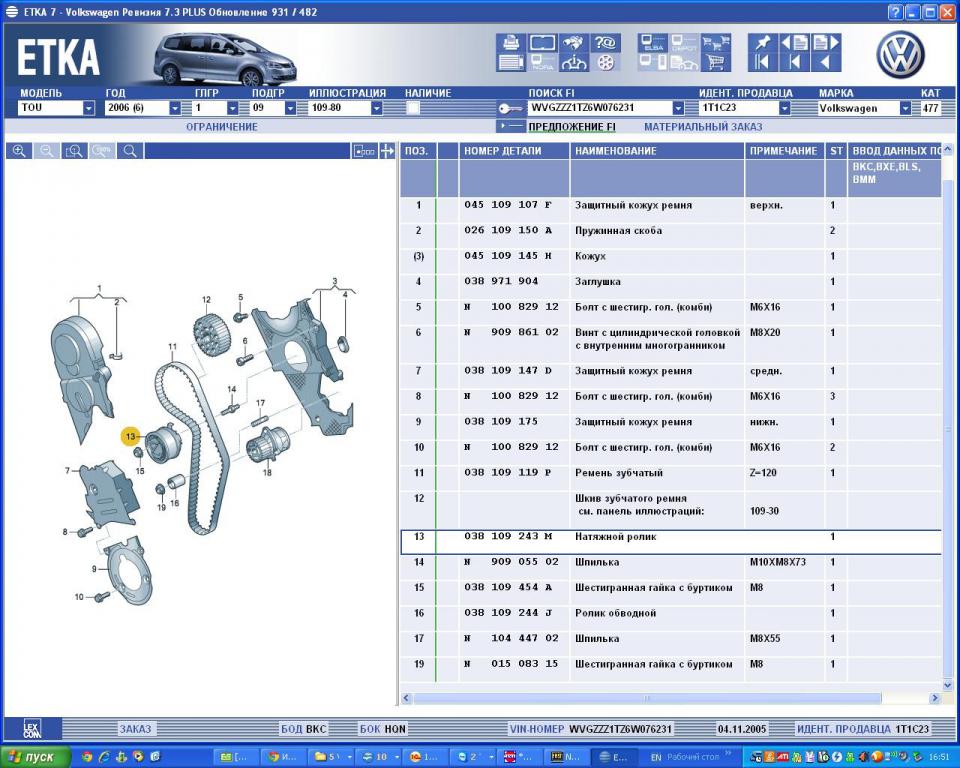Screen dimensions: 960x768
Task: Open the single shopping cart icon
Action: click(716, 62)
